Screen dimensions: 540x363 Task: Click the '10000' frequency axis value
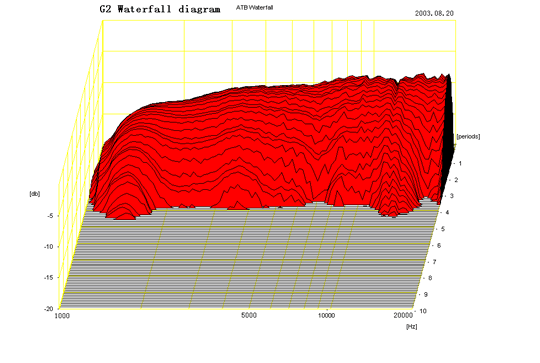[326, 315]
